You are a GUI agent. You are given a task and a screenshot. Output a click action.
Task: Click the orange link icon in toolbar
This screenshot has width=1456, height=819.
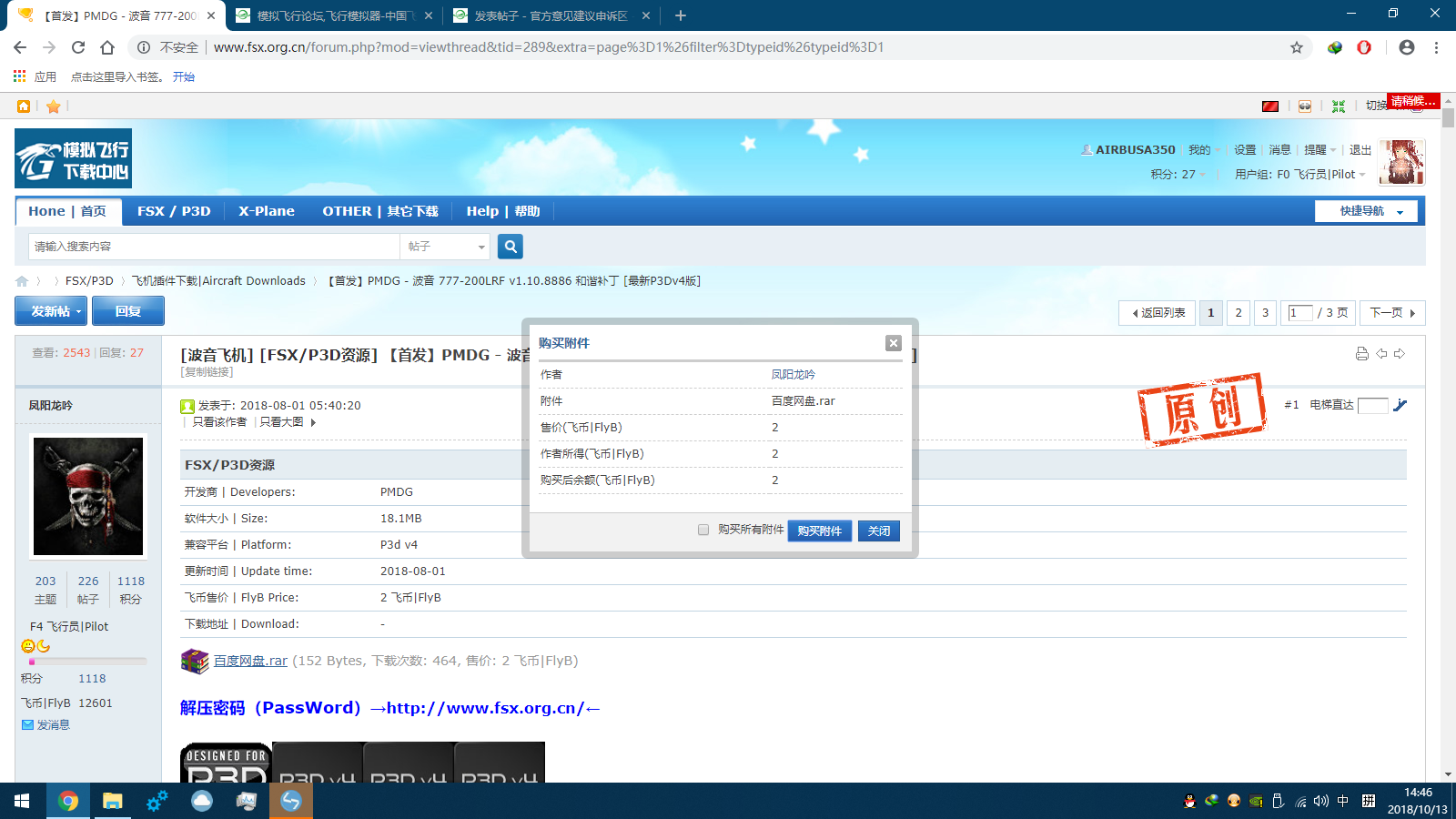coord(1305,106)
